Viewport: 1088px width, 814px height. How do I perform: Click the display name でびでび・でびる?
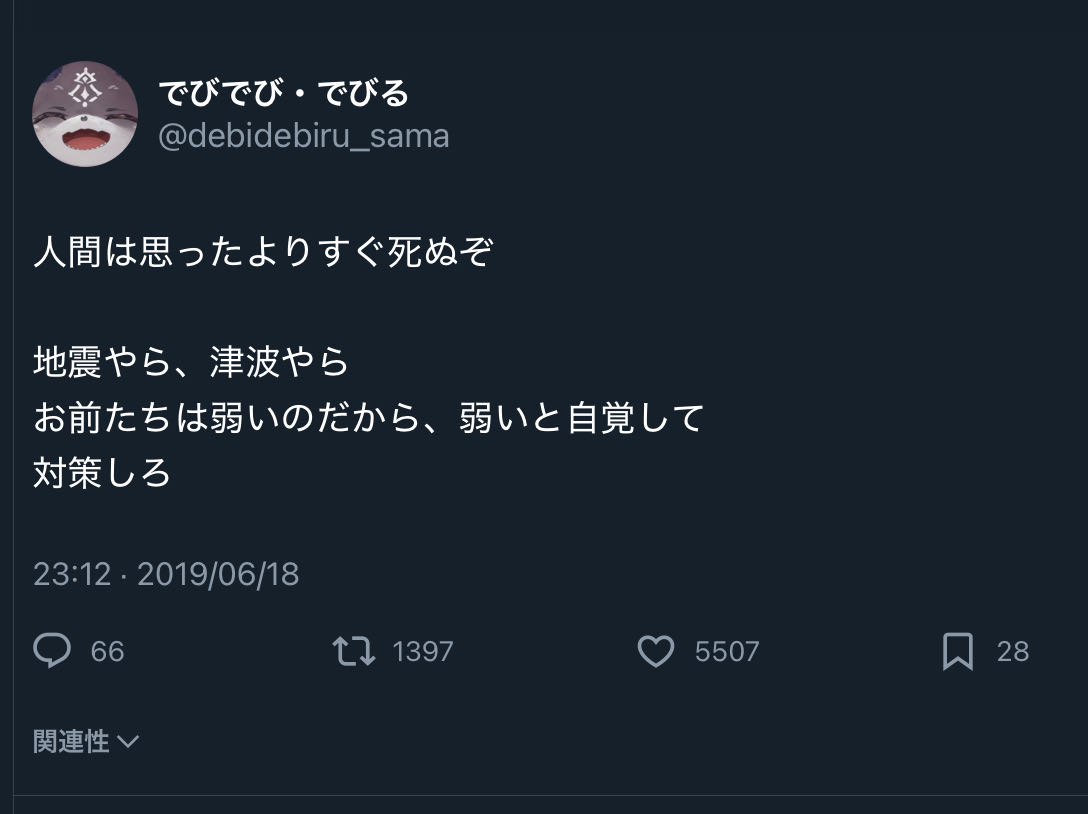click(x=284, y=94)
